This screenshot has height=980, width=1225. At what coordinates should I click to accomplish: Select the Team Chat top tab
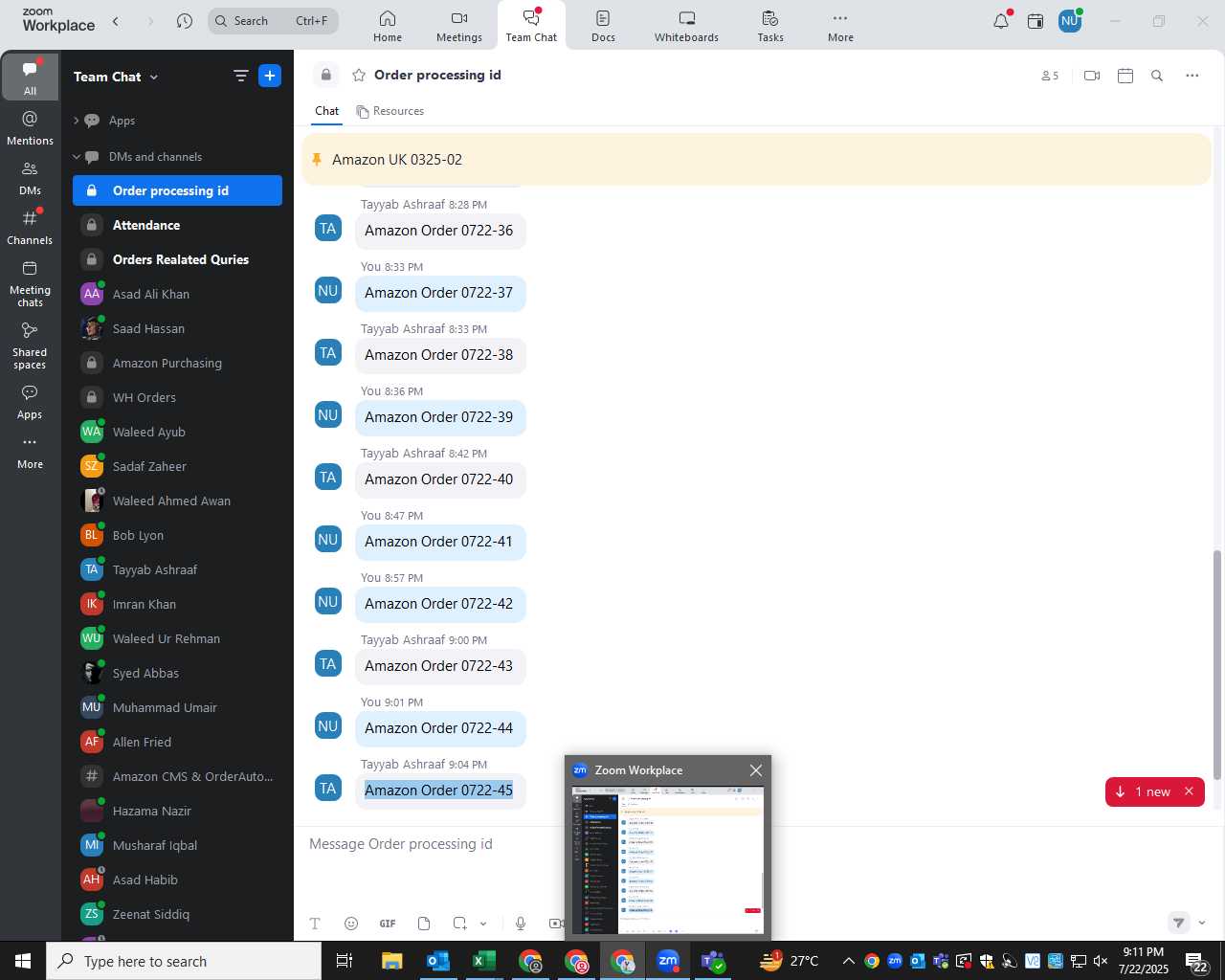click(x=531, y=26)
